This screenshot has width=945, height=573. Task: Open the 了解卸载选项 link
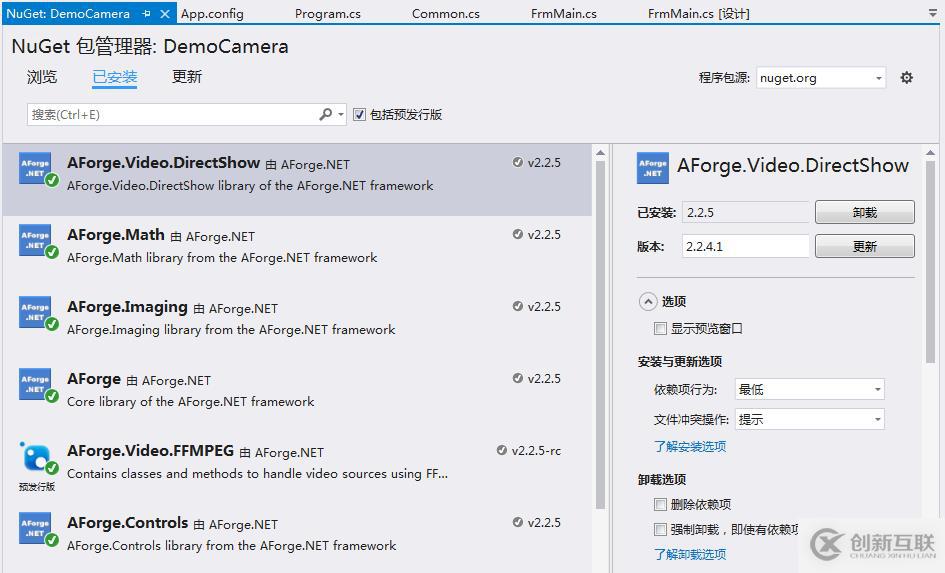[x=690, y=554]
